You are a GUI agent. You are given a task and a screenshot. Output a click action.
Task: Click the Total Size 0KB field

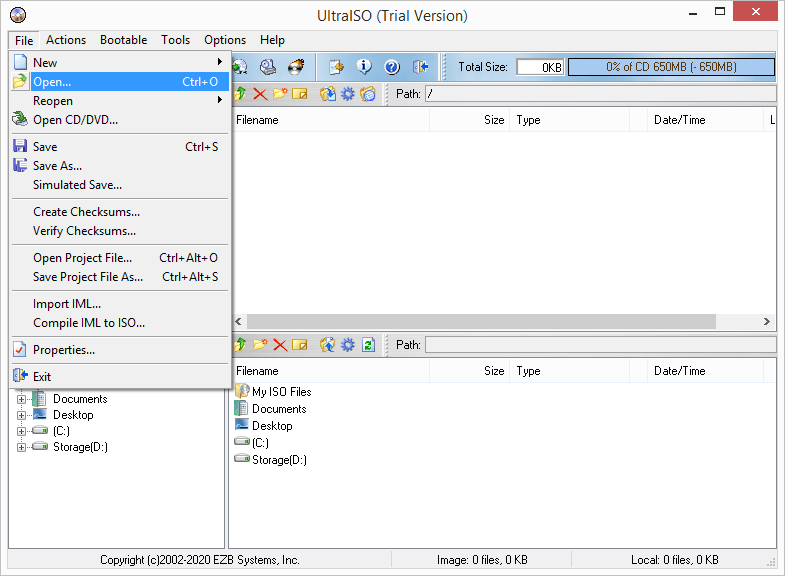pos(540,67)
